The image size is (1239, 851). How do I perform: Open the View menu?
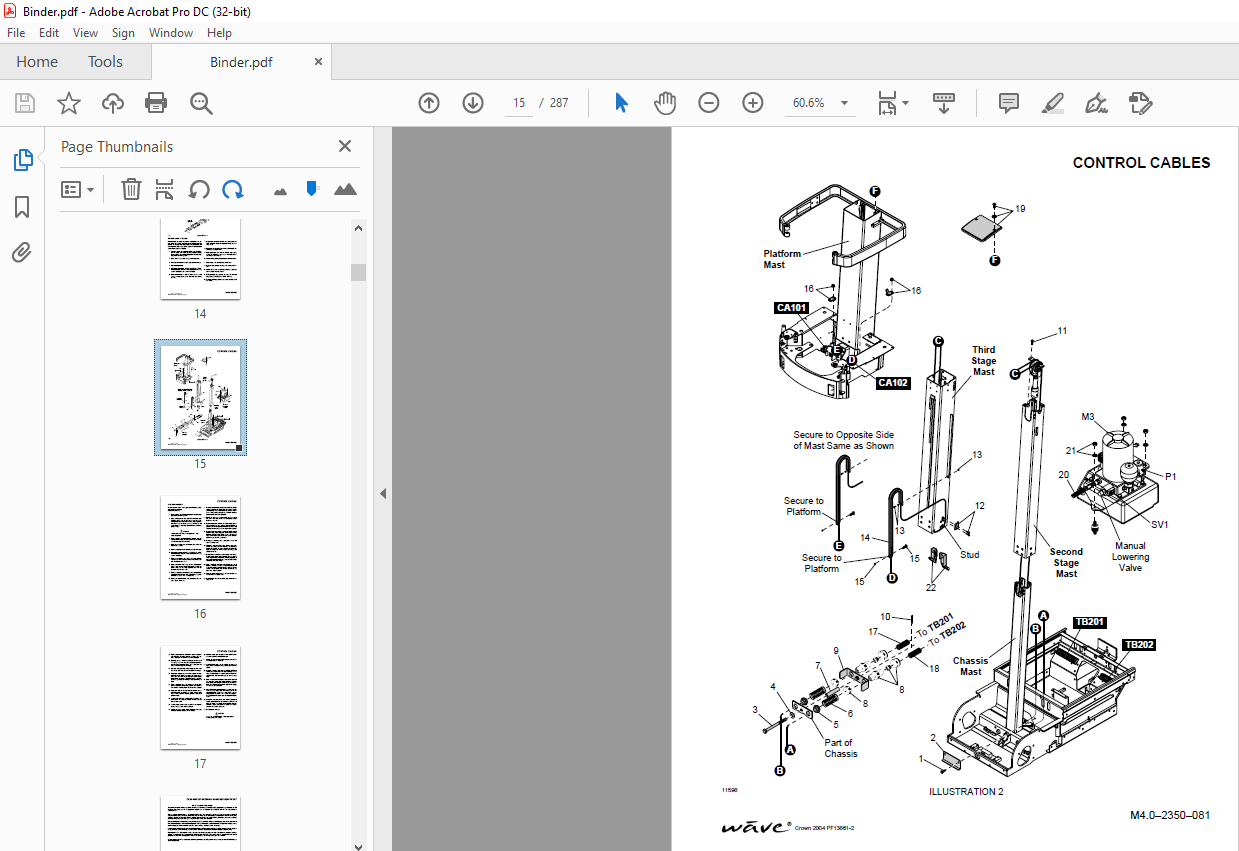(x=86, y=33)
